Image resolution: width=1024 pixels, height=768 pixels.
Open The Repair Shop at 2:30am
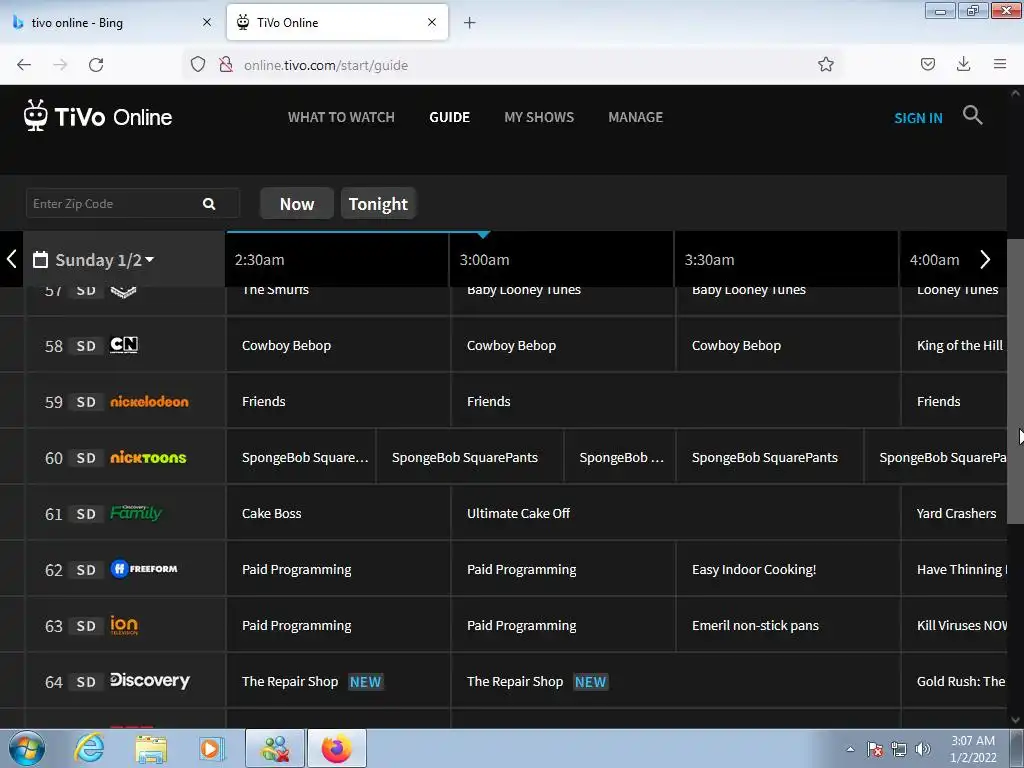338,681
